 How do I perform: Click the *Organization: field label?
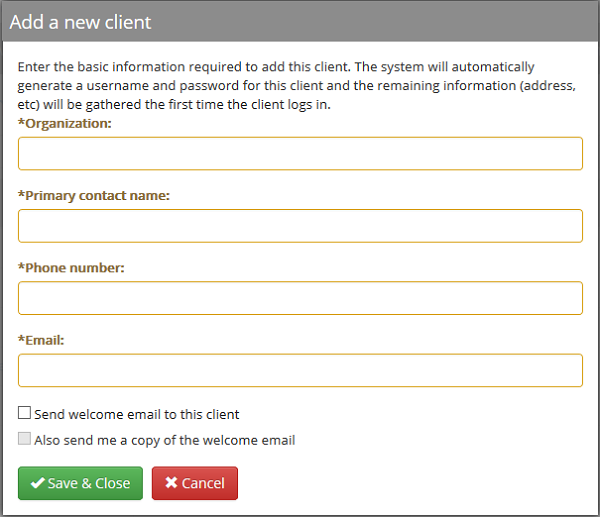click(x=68, y=123)
